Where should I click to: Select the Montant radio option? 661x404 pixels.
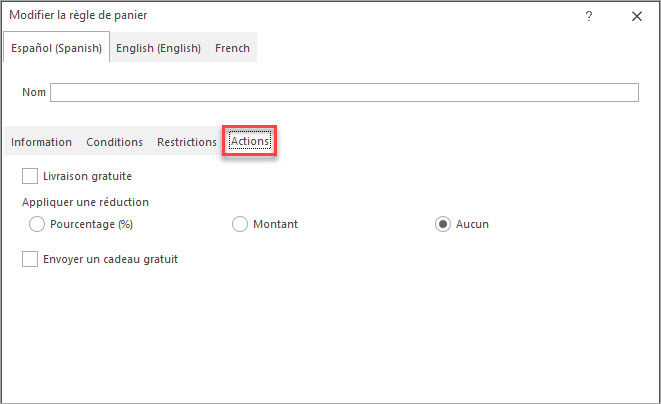coord(240,224)
